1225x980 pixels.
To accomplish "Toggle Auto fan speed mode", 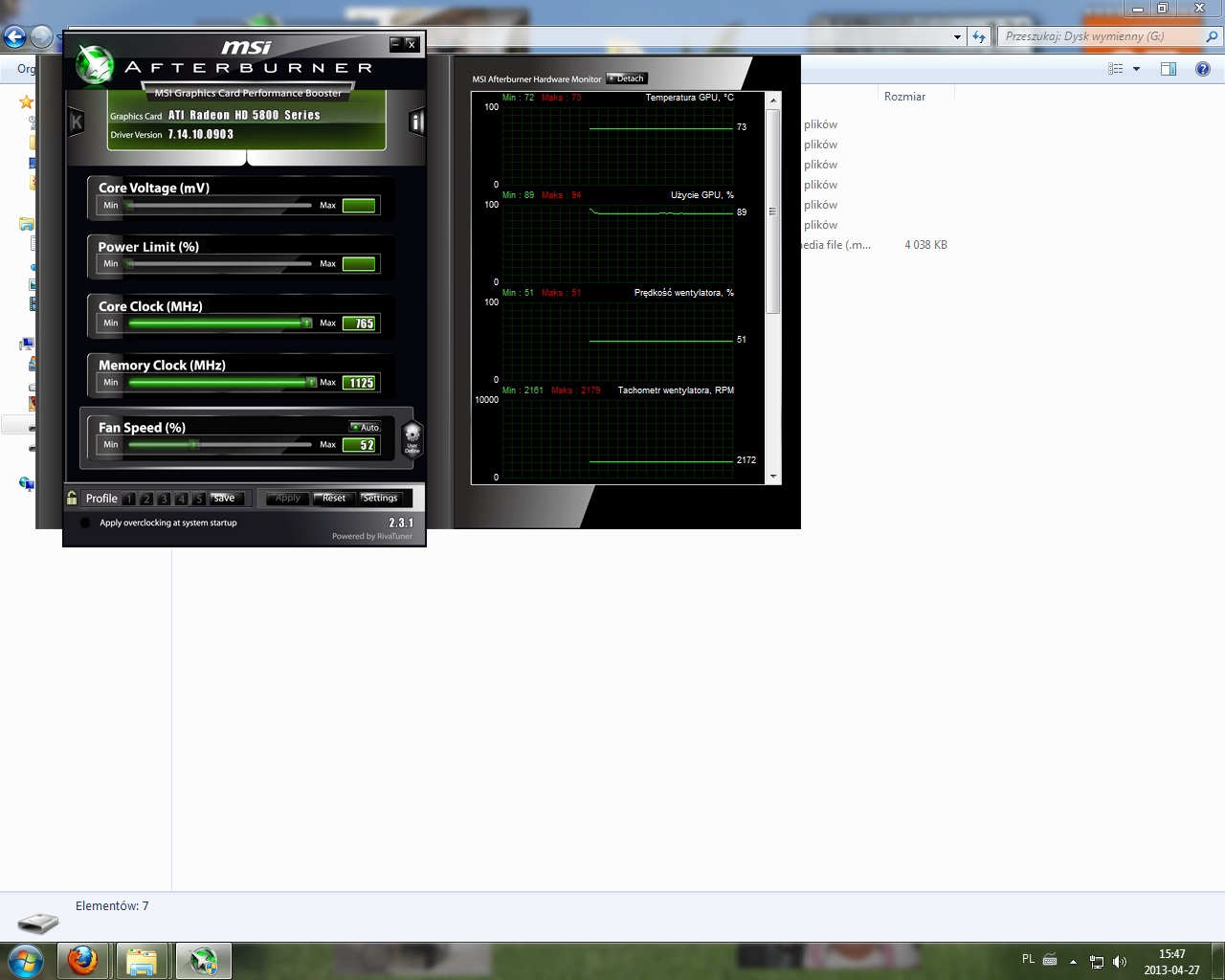I will pyautogui.click(x=366, y=427).
